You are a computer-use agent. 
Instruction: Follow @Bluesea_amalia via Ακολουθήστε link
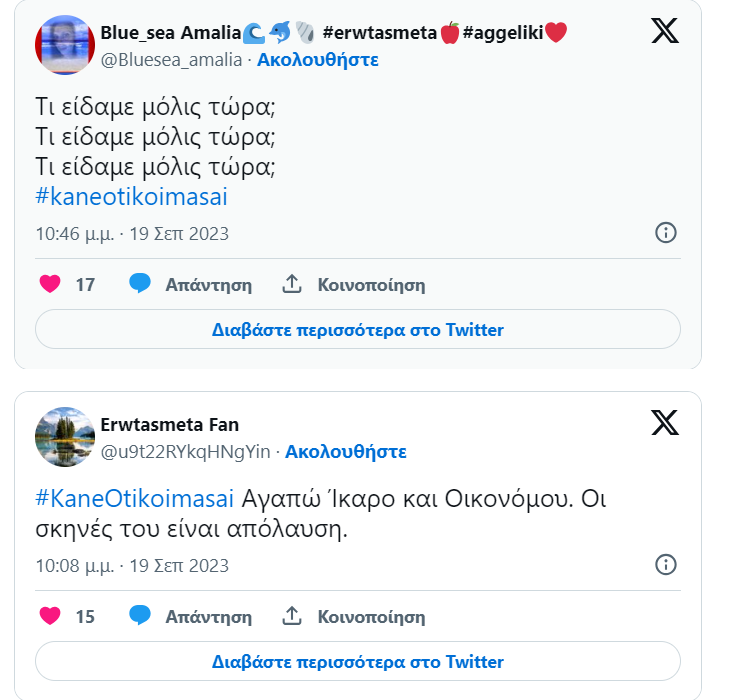pos(318,59)
